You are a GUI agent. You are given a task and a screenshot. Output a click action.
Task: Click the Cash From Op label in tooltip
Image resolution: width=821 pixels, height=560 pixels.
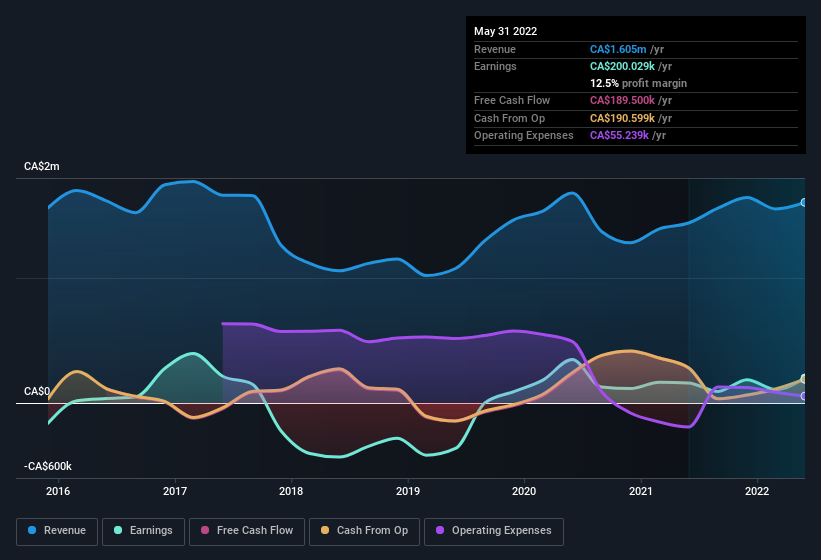tap(509, 118)
